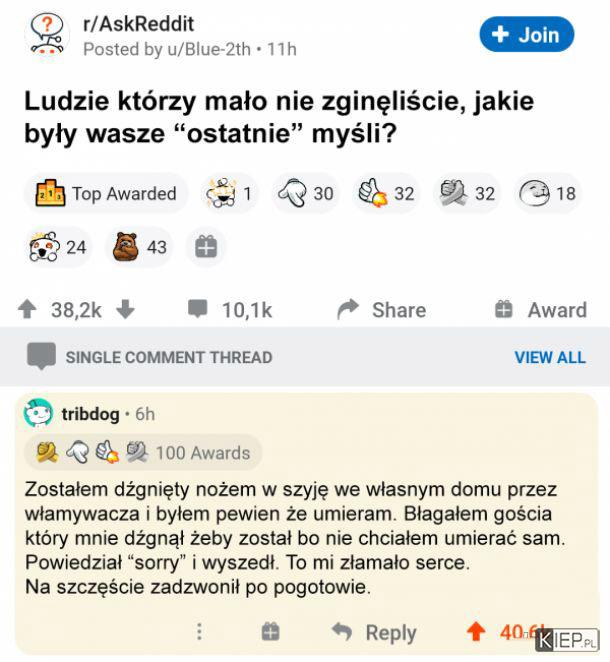Viewport: 610px width, 662px height.
Task: Click the add award gift icon under post
Action: point(206,247)
